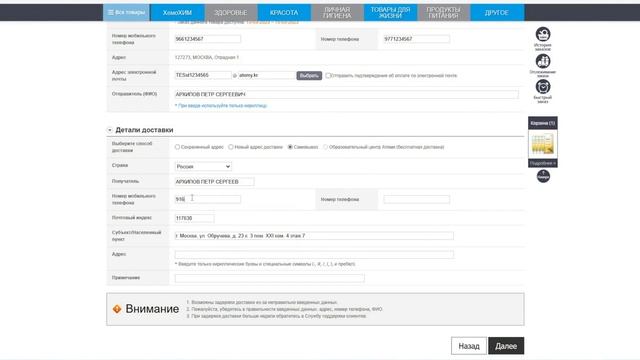Screen dimensions: 640x360
Task: Toggle email payment confirmation checkbox
Action: [328, 76]
